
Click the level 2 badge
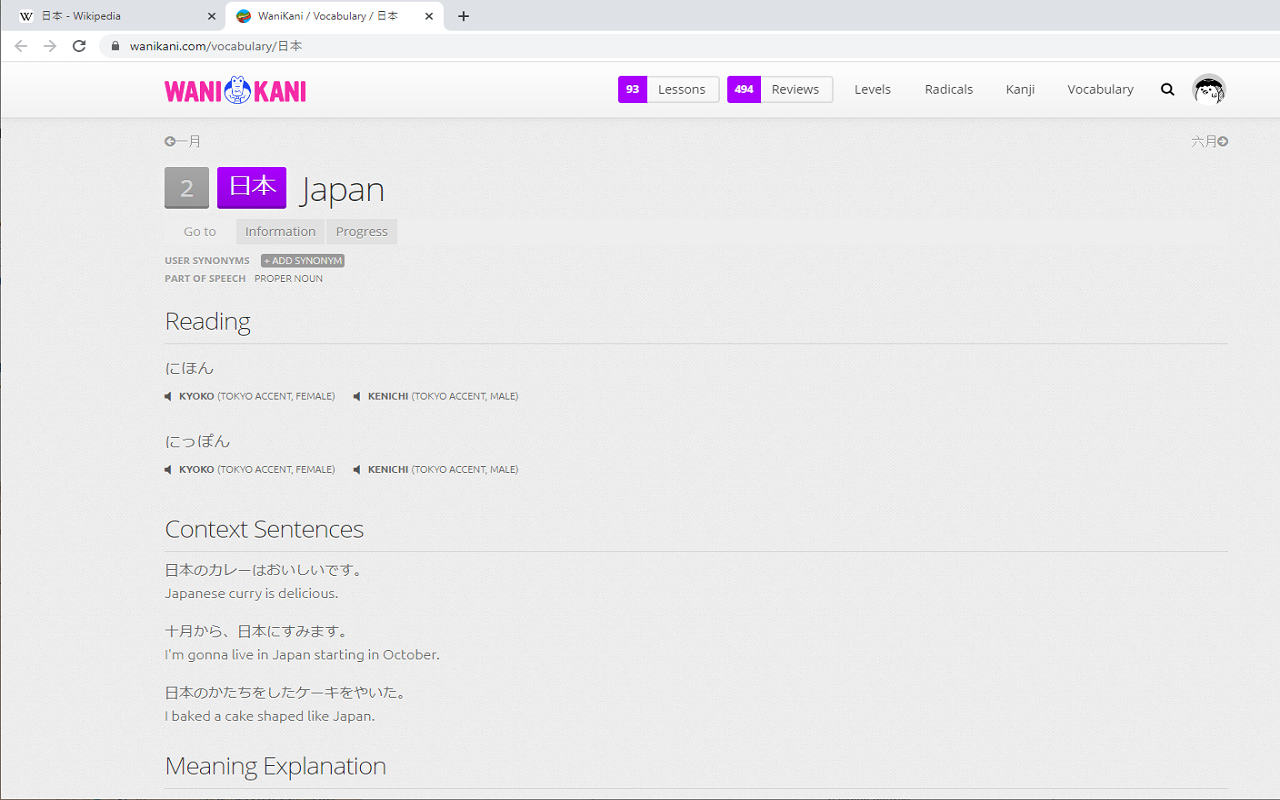pyautogui.click(x=187, y=188)
